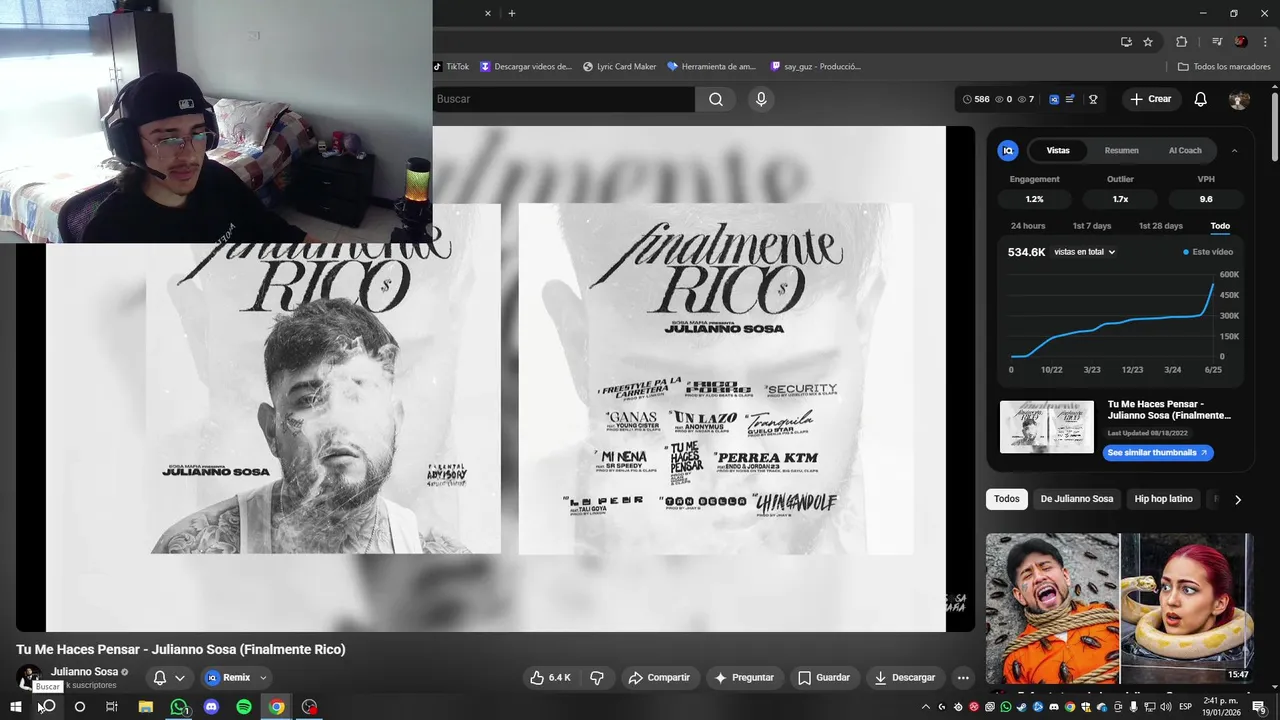Select the 24 hours time range
1280x720 pixels.
[x=1028, y=226]
